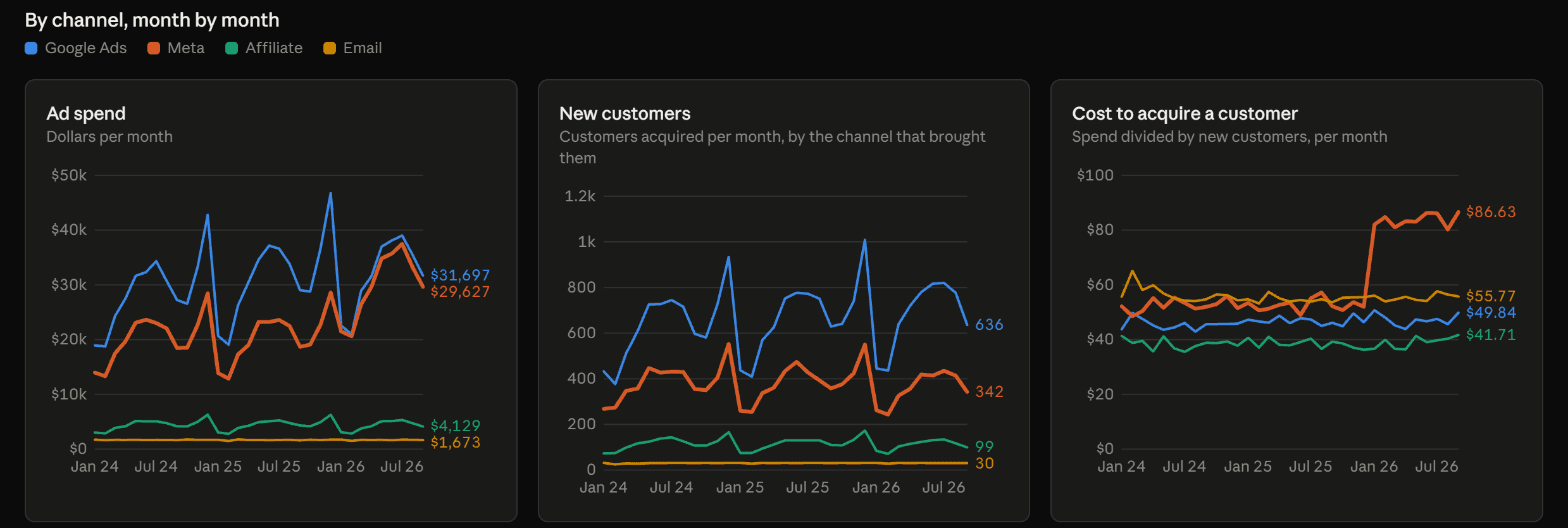Click Jul 26 on Ad spend axis

tap(402, 467)
